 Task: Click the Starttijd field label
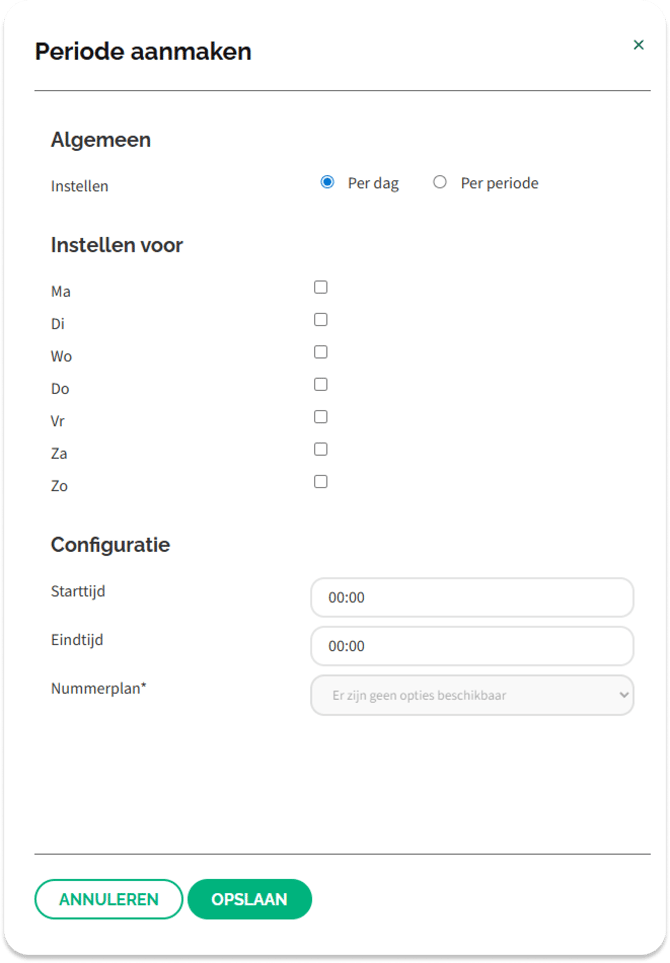coord(78,591)
